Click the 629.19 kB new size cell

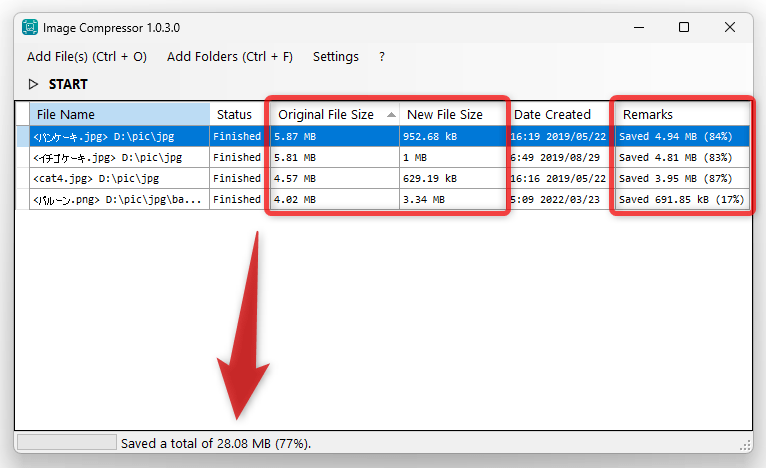click(x=453, y=178)
